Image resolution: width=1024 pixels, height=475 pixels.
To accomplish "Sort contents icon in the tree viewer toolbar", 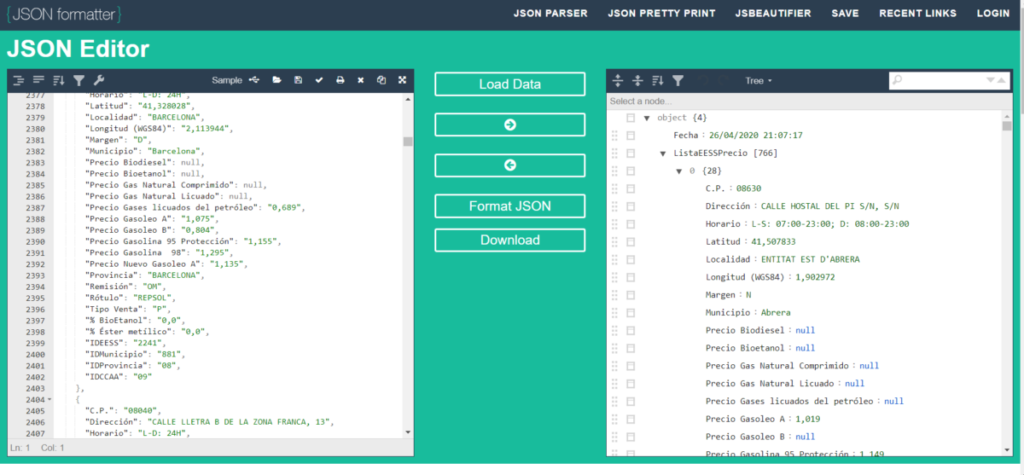I will 658,81.
